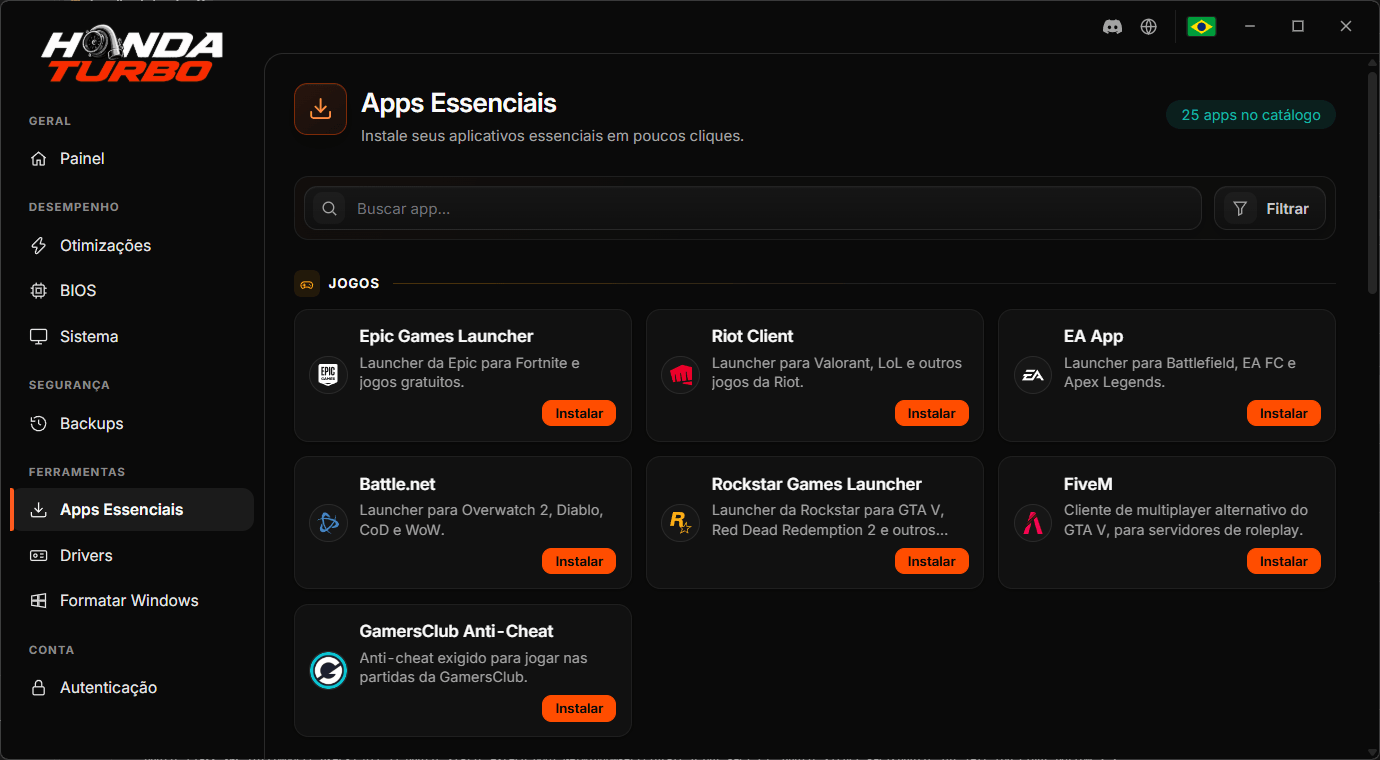The height and width of the screenshot is (760, 1380).
Task: Open the BIOS section
Action: click(132, 291)
